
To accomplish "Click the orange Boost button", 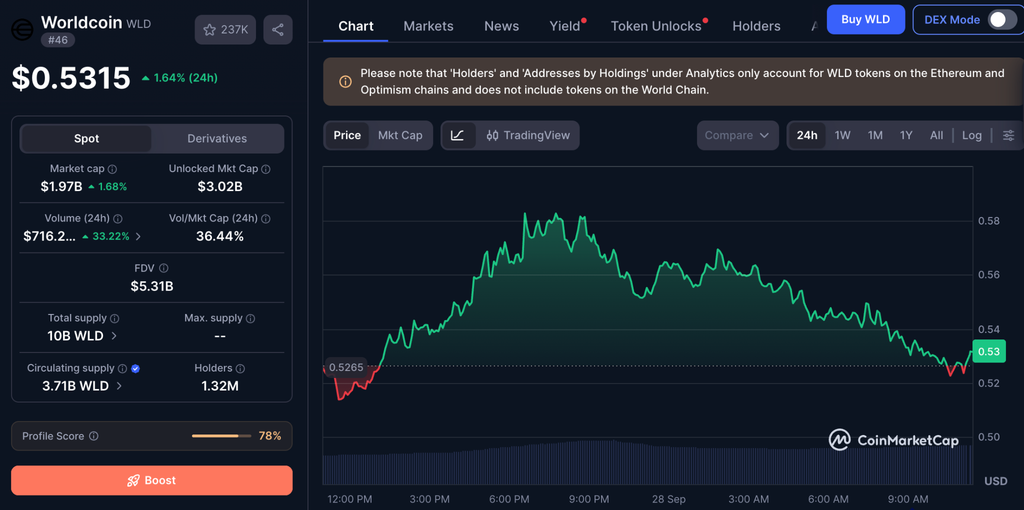I will coord(152,481).
